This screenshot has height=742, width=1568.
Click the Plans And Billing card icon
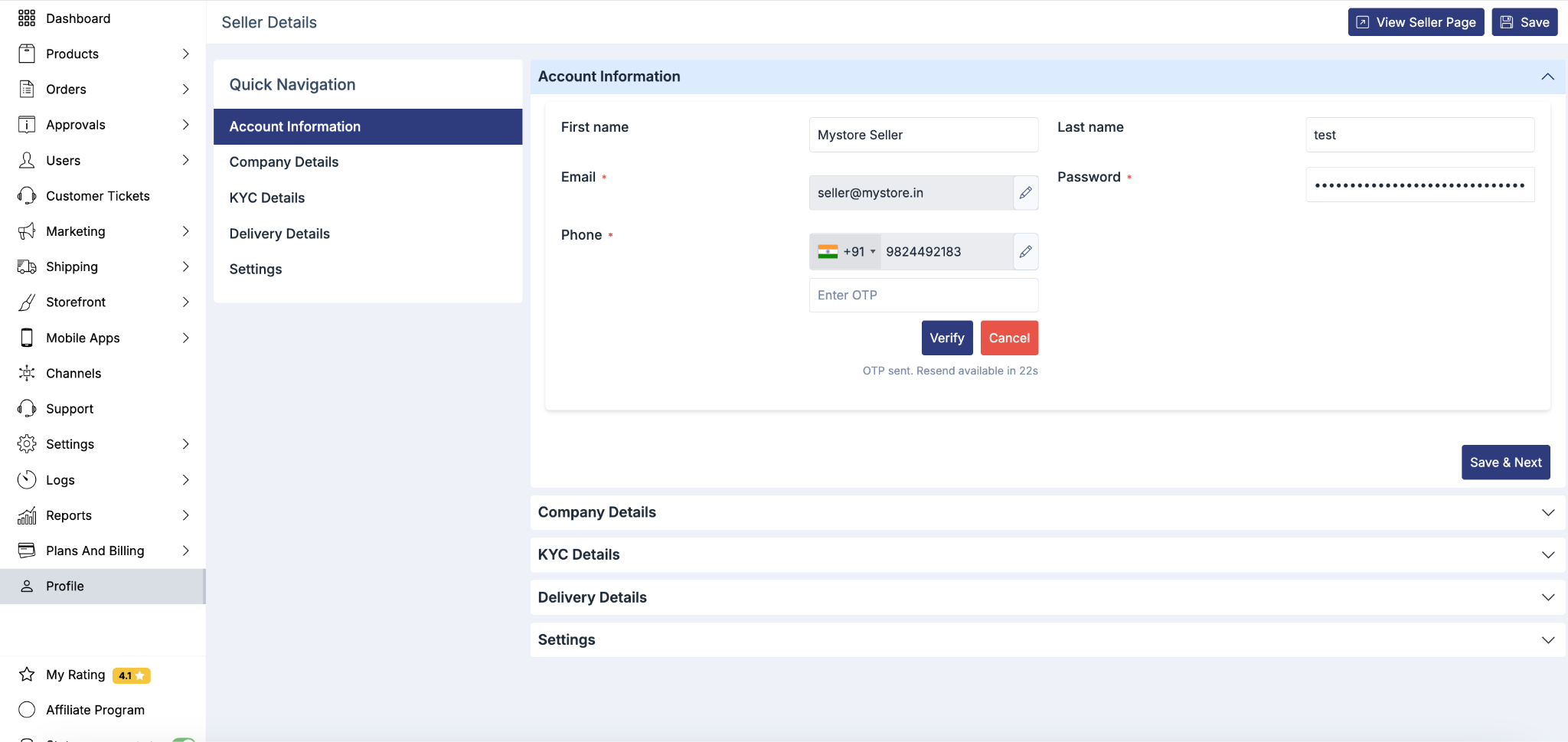point(27,551)
